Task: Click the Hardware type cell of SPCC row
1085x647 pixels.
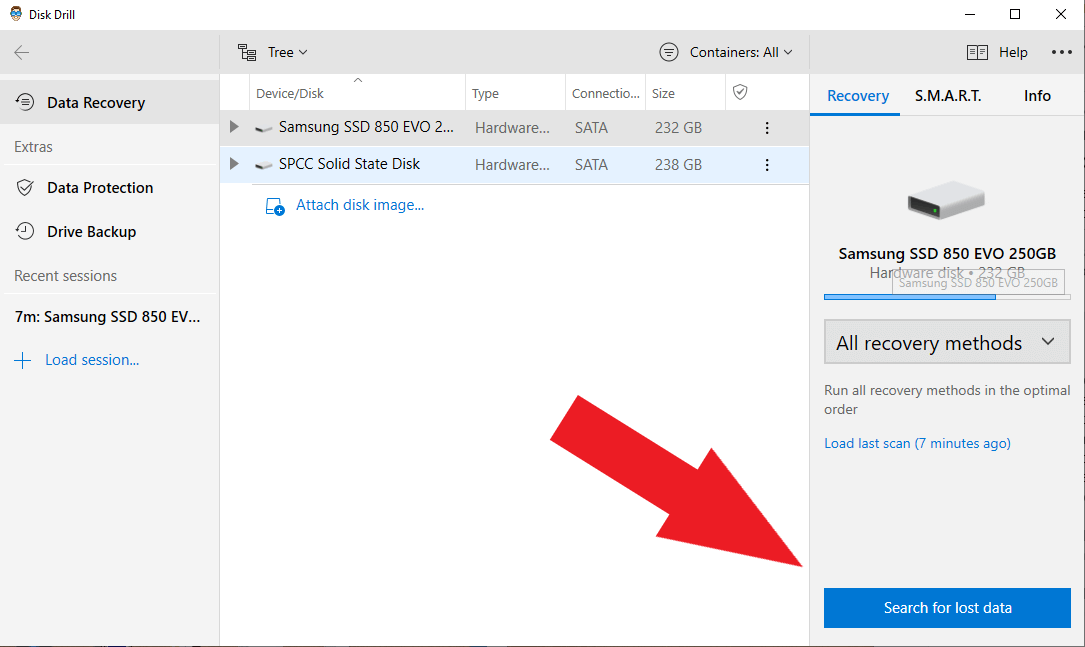Action: tap(512, 165)
